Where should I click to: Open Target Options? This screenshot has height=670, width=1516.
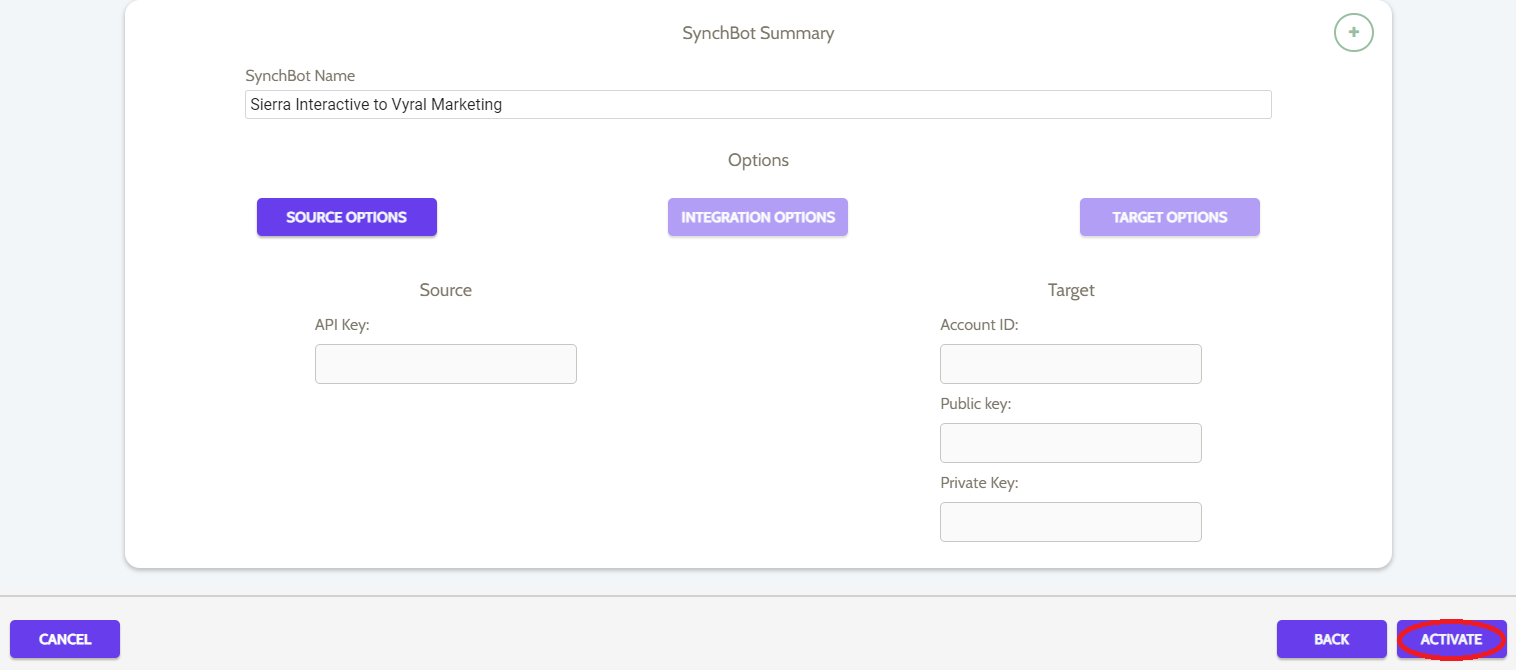[1170, 217]
